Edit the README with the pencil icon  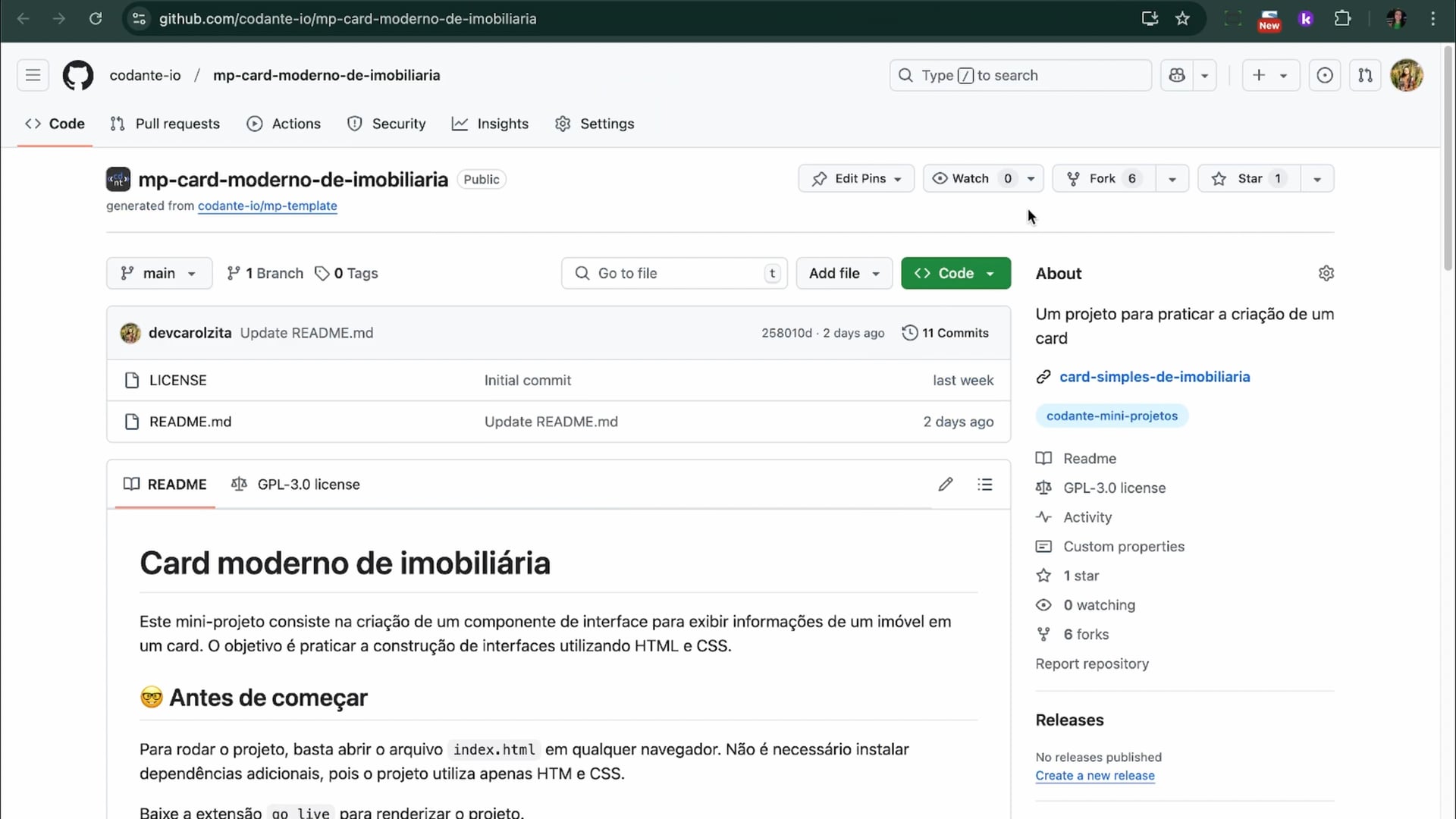point(945,485)
